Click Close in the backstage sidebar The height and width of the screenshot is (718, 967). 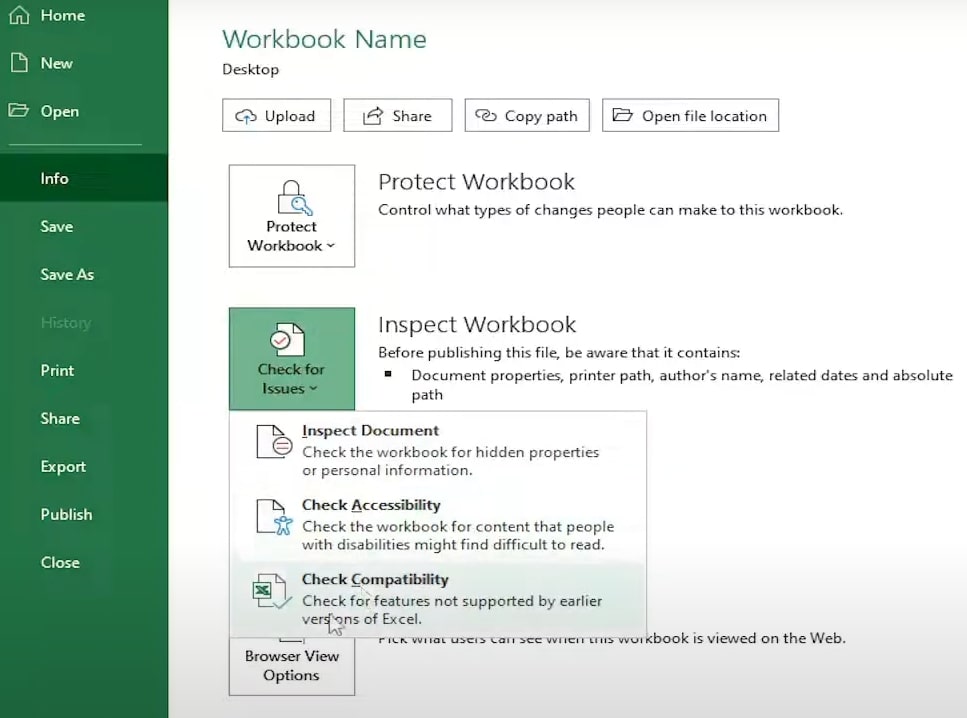[60, 562]
